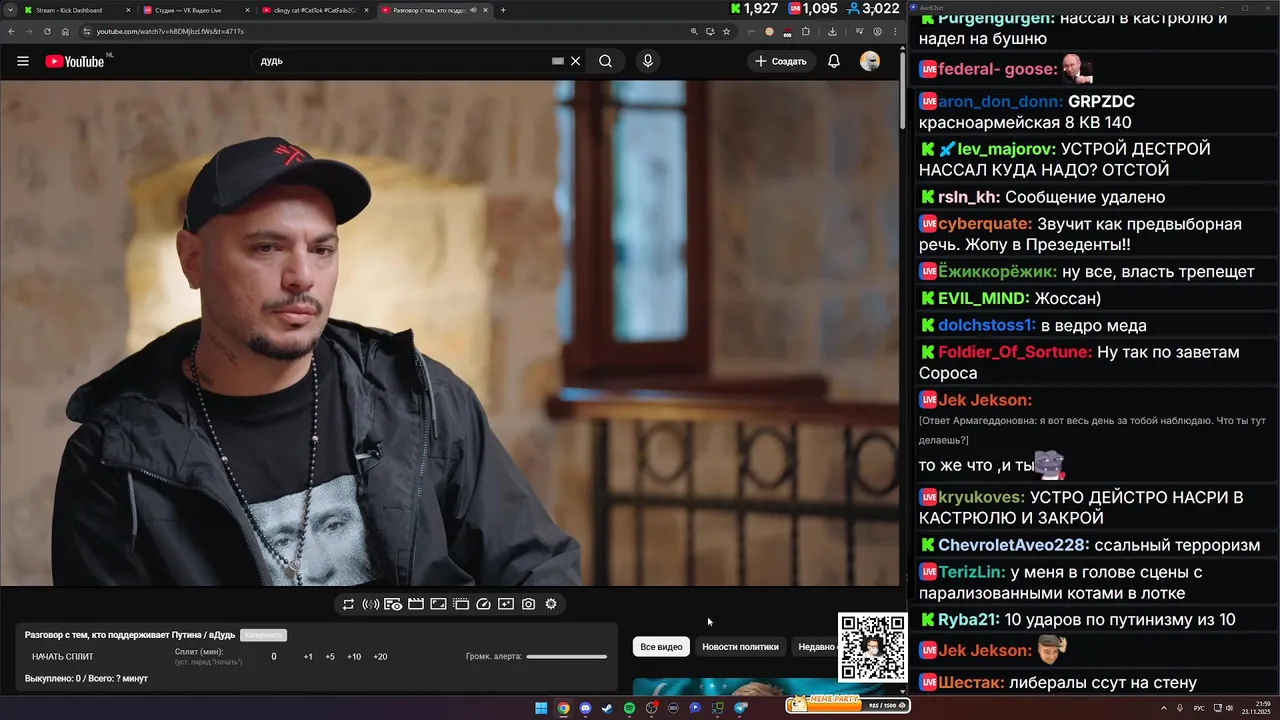Click the video title Разговор с тем, кто поддерживает Путина
The width and height of the screenshot is (1280, 720).
130,635
